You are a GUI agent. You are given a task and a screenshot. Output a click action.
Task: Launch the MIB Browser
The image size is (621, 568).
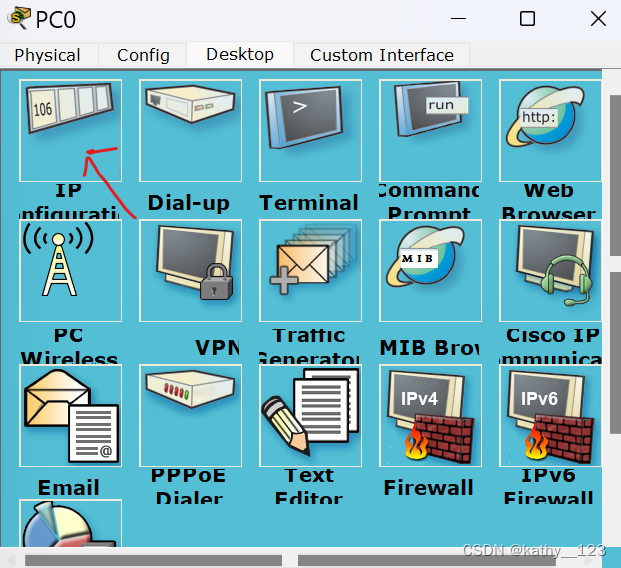(431, 271)
